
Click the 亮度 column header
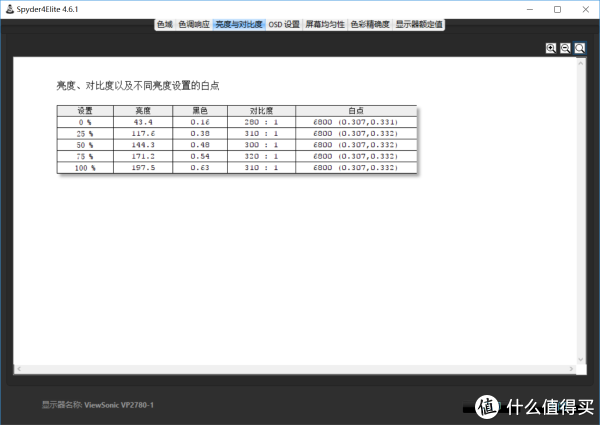(x=143, y=111)
